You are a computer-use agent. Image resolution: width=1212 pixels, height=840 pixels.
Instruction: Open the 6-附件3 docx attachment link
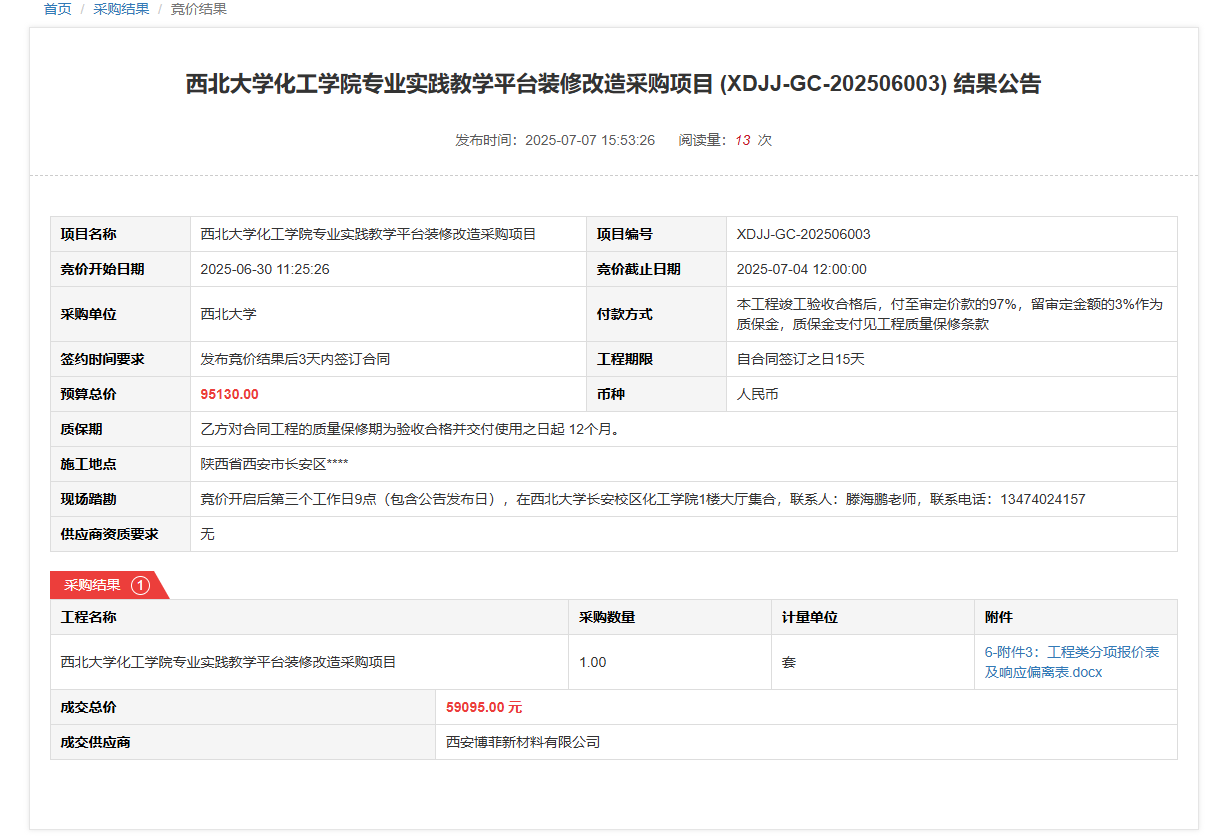click(1071, 662)
